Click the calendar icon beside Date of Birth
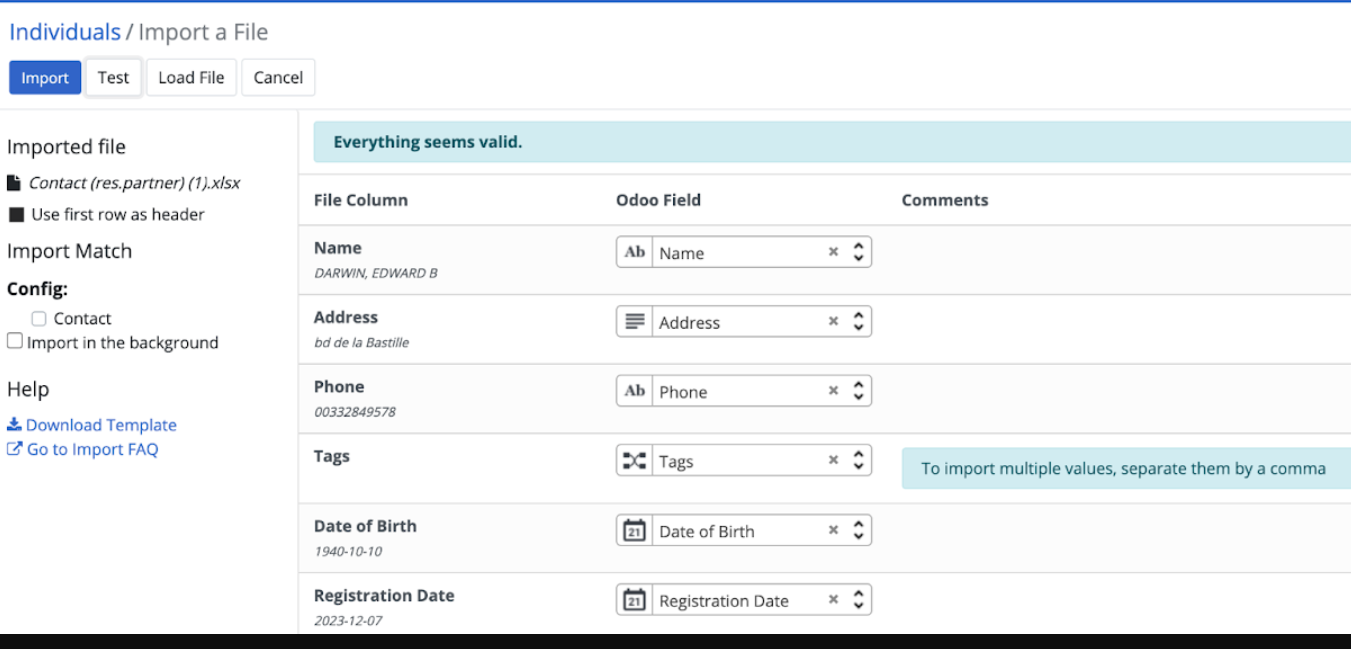Image resolution: width=1351 pixels, height=649 pixels. [x=634, y=530]
